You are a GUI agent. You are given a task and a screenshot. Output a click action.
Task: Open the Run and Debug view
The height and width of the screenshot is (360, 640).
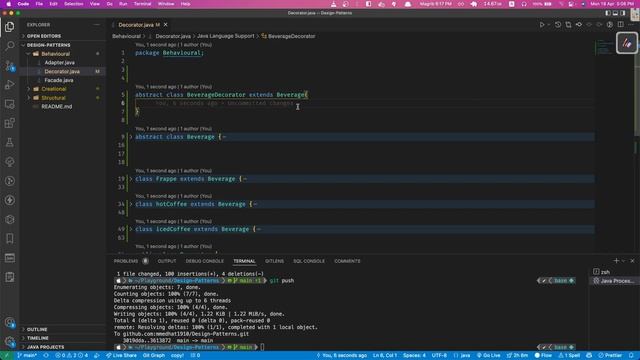9,84
